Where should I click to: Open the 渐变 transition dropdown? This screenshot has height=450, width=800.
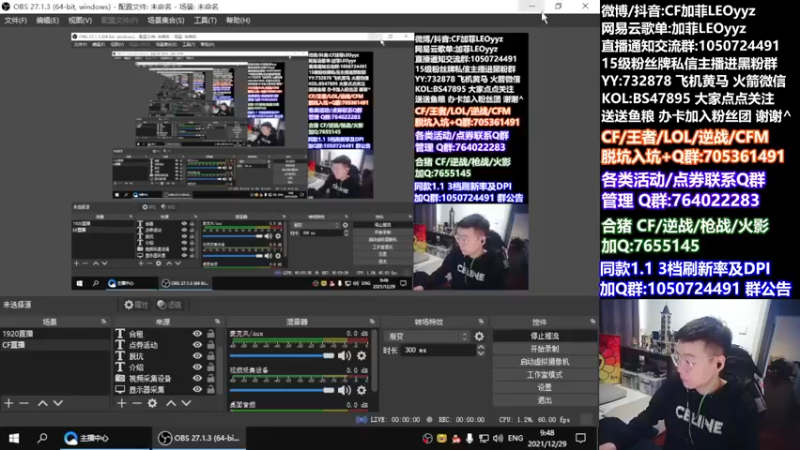tap(428, 336)
